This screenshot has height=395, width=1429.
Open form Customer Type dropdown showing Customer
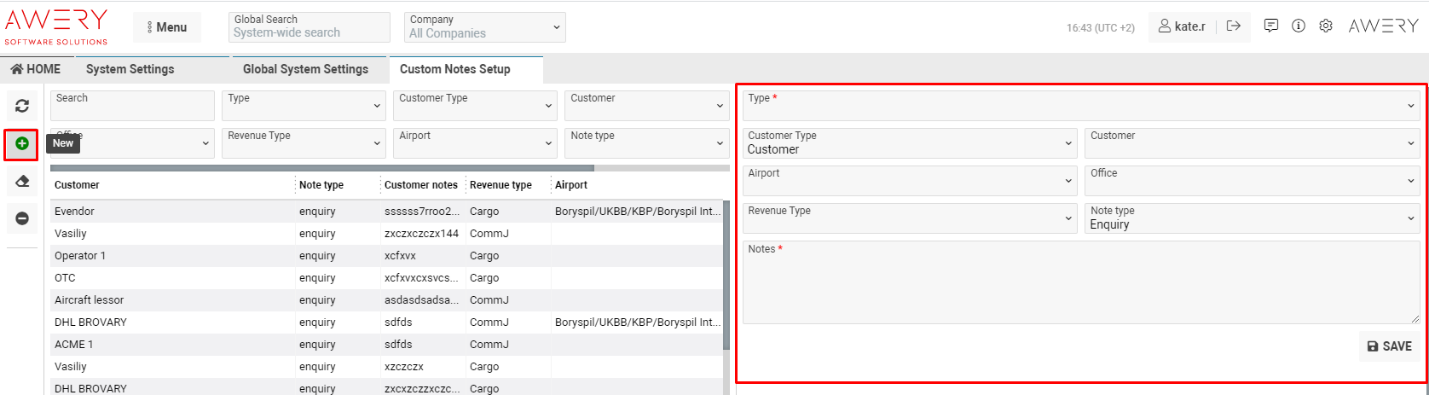click(910, 143)
